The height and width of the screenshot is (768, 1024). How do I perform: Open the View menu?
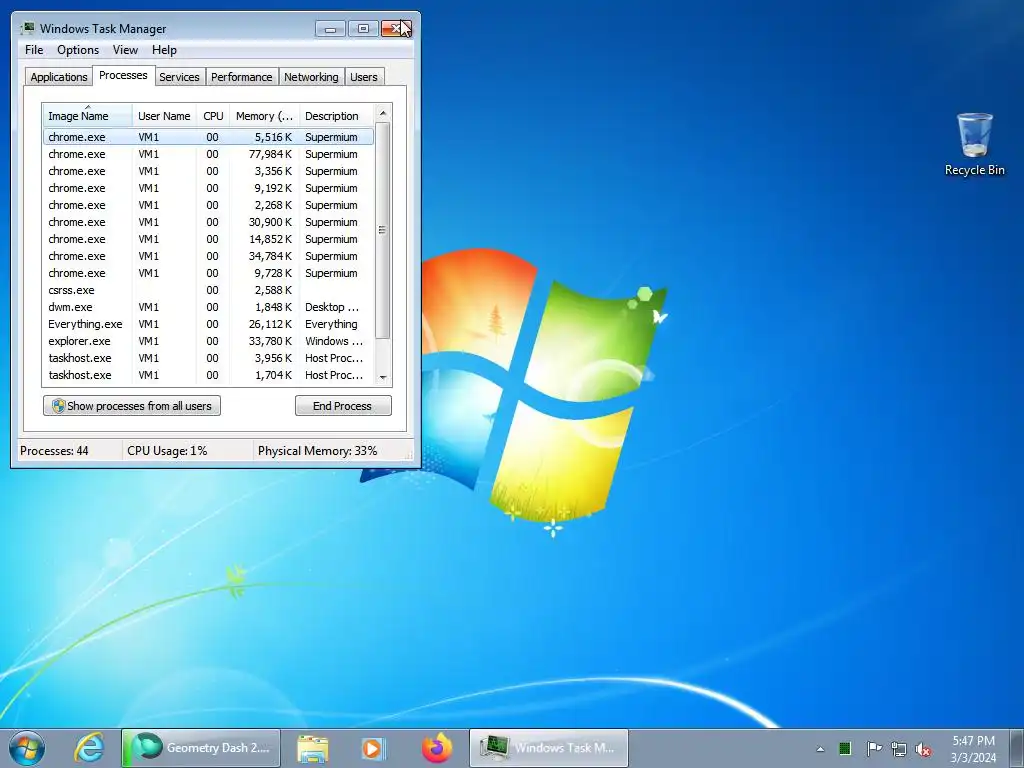coord(125,50)
